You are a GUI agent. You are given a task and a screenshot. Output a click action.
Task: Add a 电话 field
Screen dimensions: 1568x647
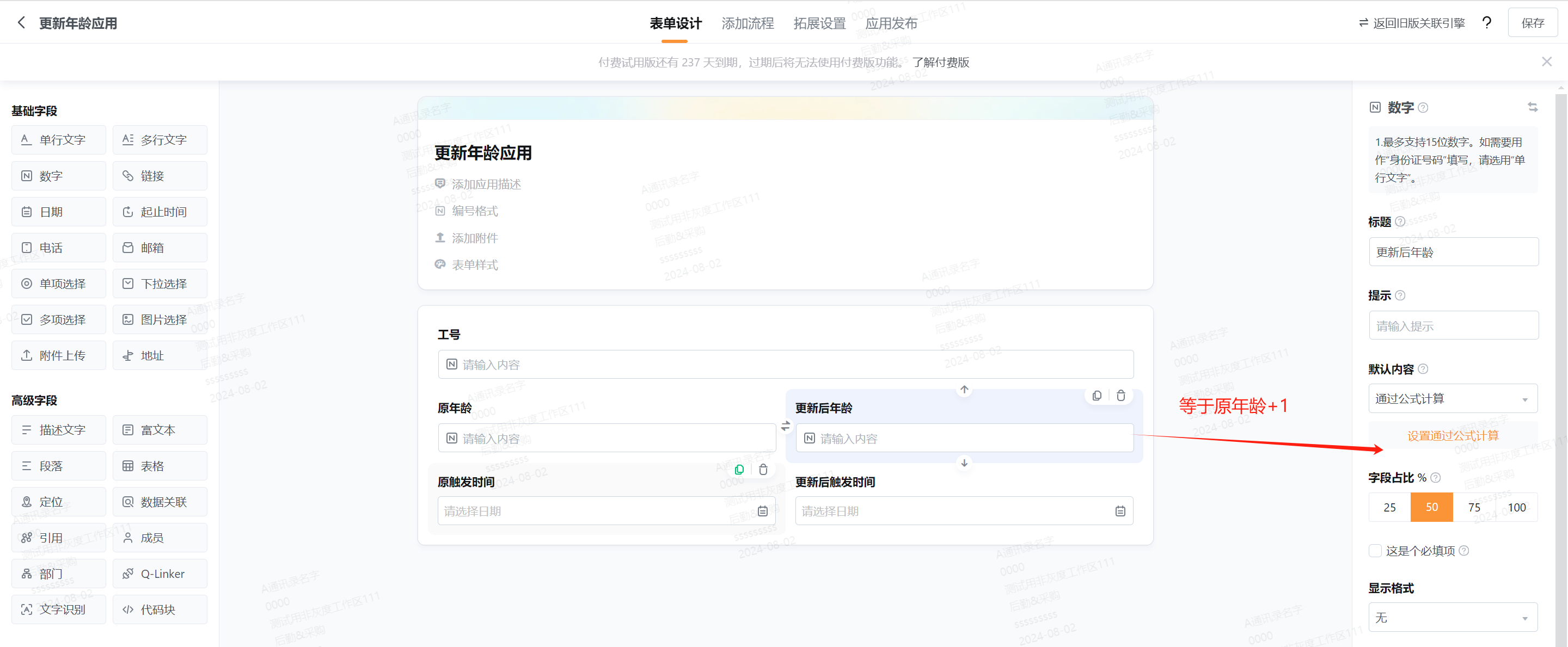(58, 248)
